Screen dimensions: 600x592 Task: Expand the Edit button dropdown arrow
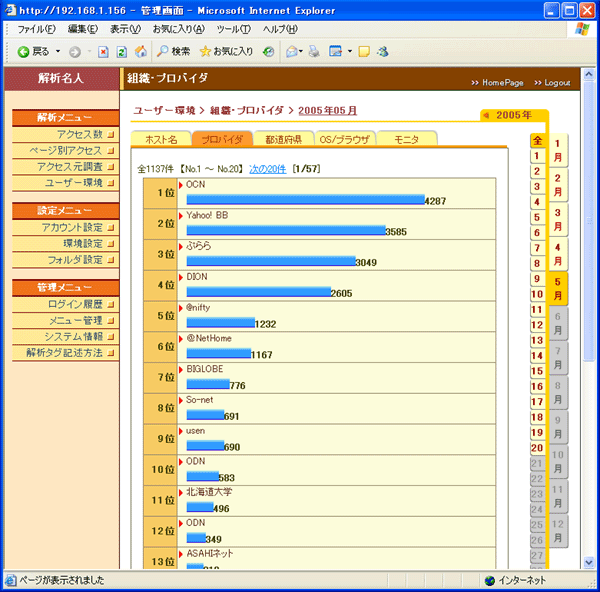[350, 51]
